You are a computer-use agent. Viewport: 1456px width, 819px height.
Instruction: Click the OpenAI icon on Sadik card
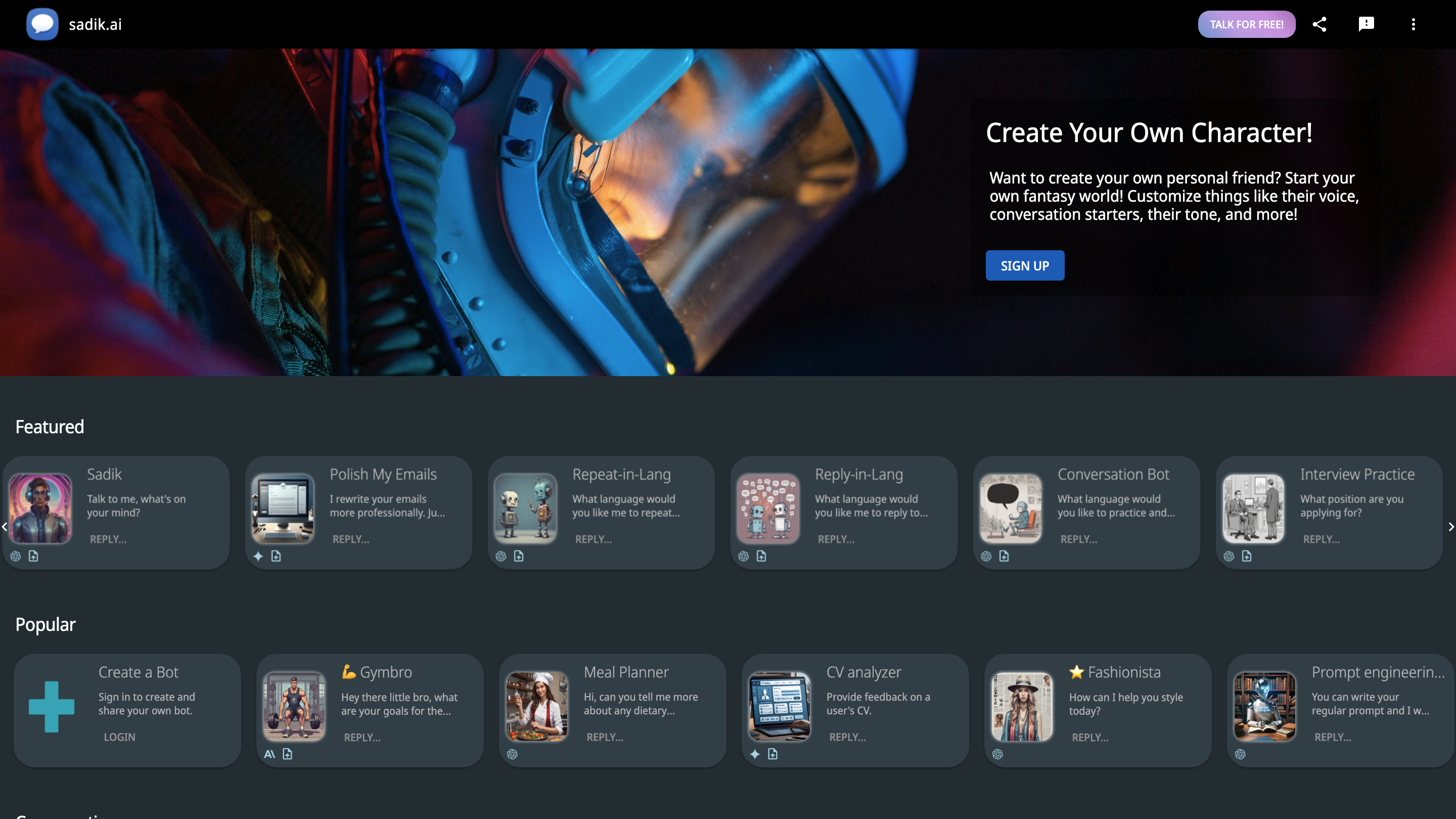16,556
